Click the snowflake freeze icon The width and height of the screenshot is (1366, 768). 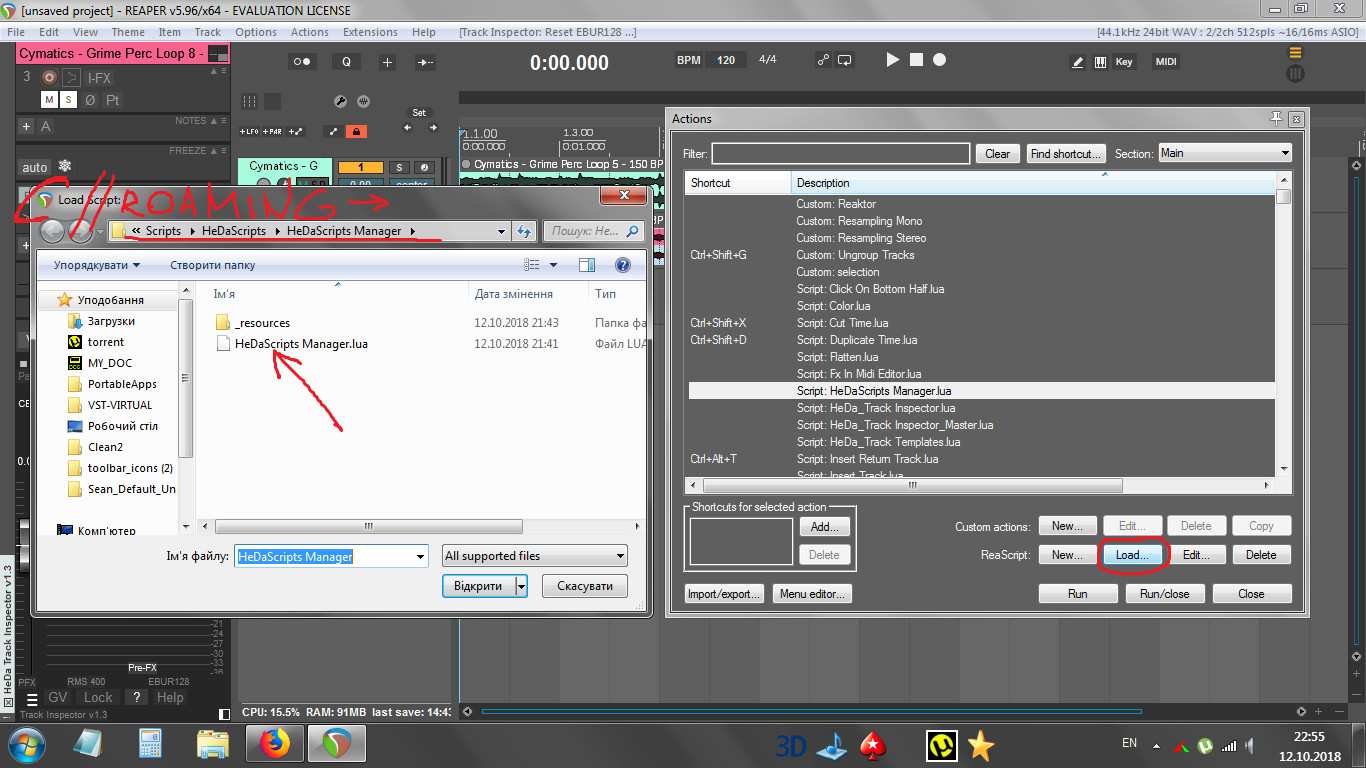pyautogui.click(x=65, y=166)
